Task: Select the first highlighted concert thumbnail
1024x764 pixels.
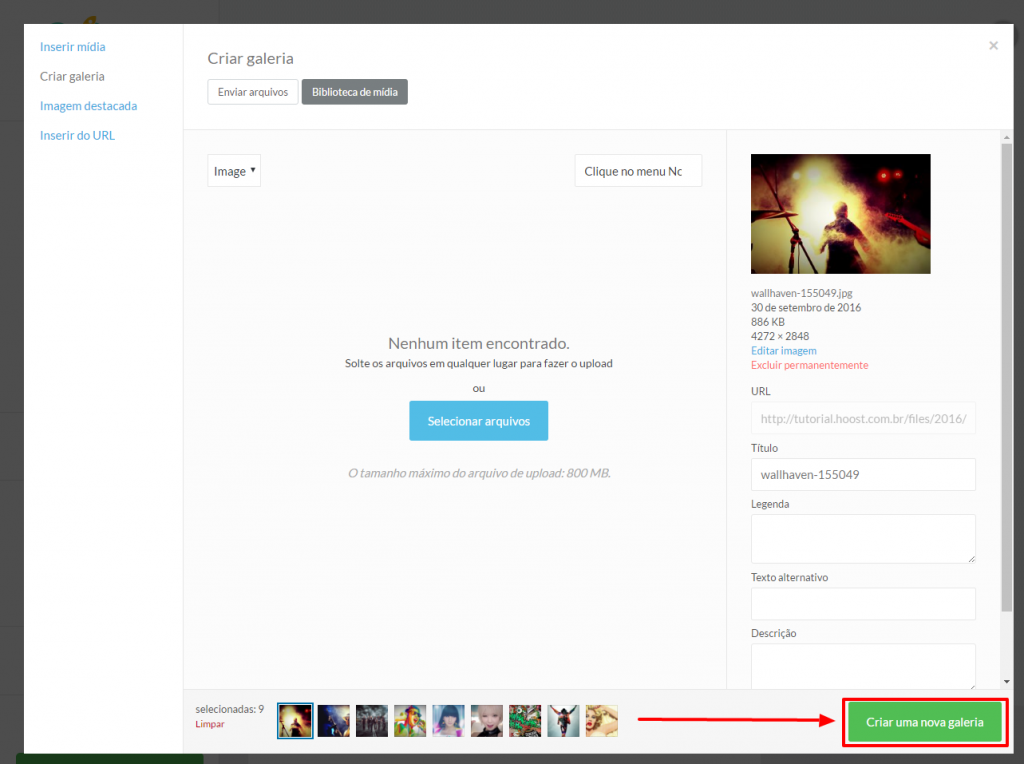Action: coord(295,721)
